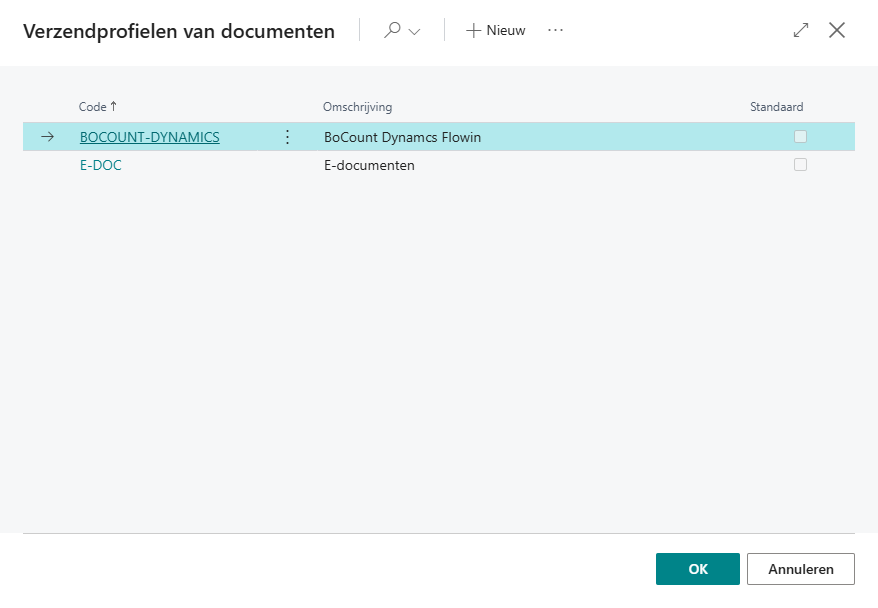
Task: Sort by the Code column header
Action: 92,106
